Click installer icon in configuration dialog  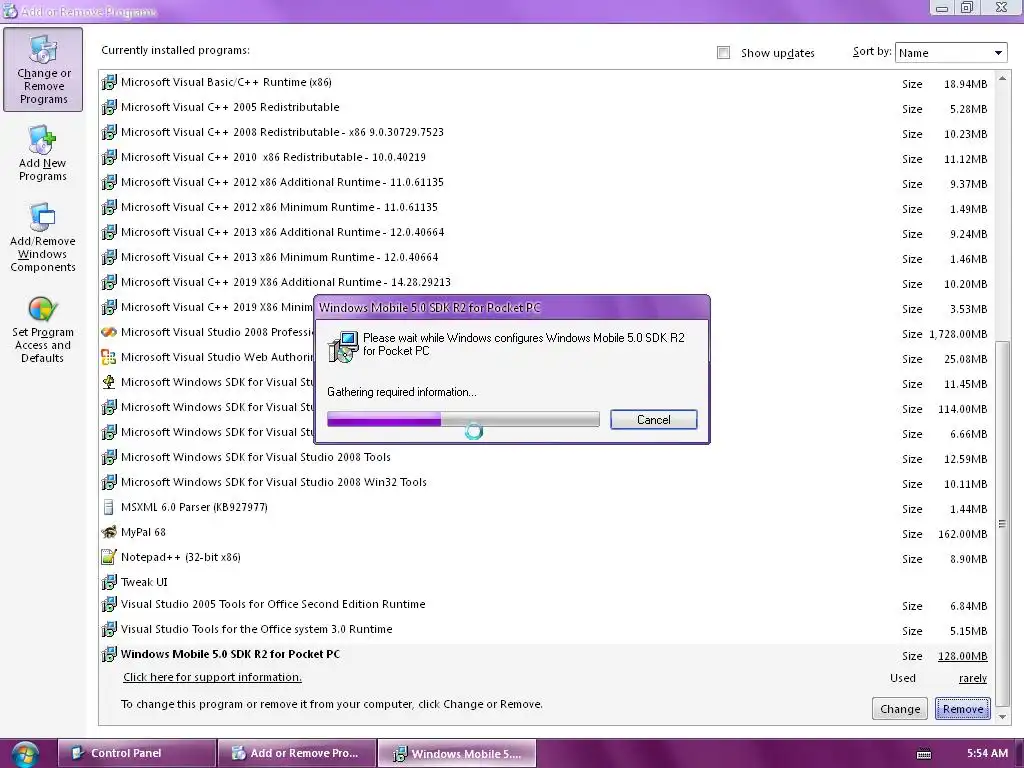tap(343, 346)
